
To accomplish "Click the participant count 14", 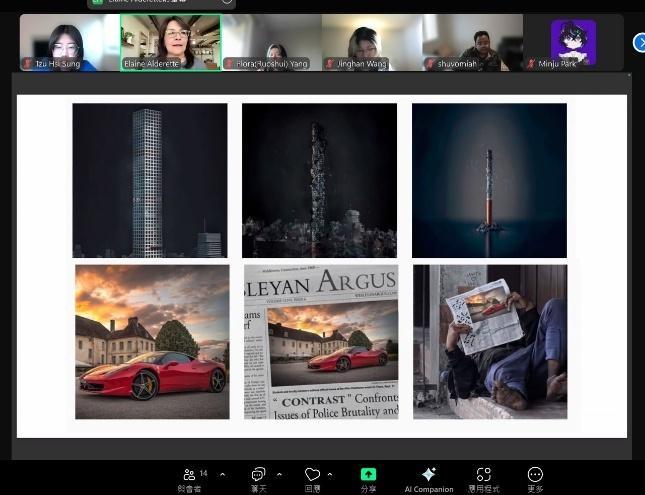I will 204,473.
